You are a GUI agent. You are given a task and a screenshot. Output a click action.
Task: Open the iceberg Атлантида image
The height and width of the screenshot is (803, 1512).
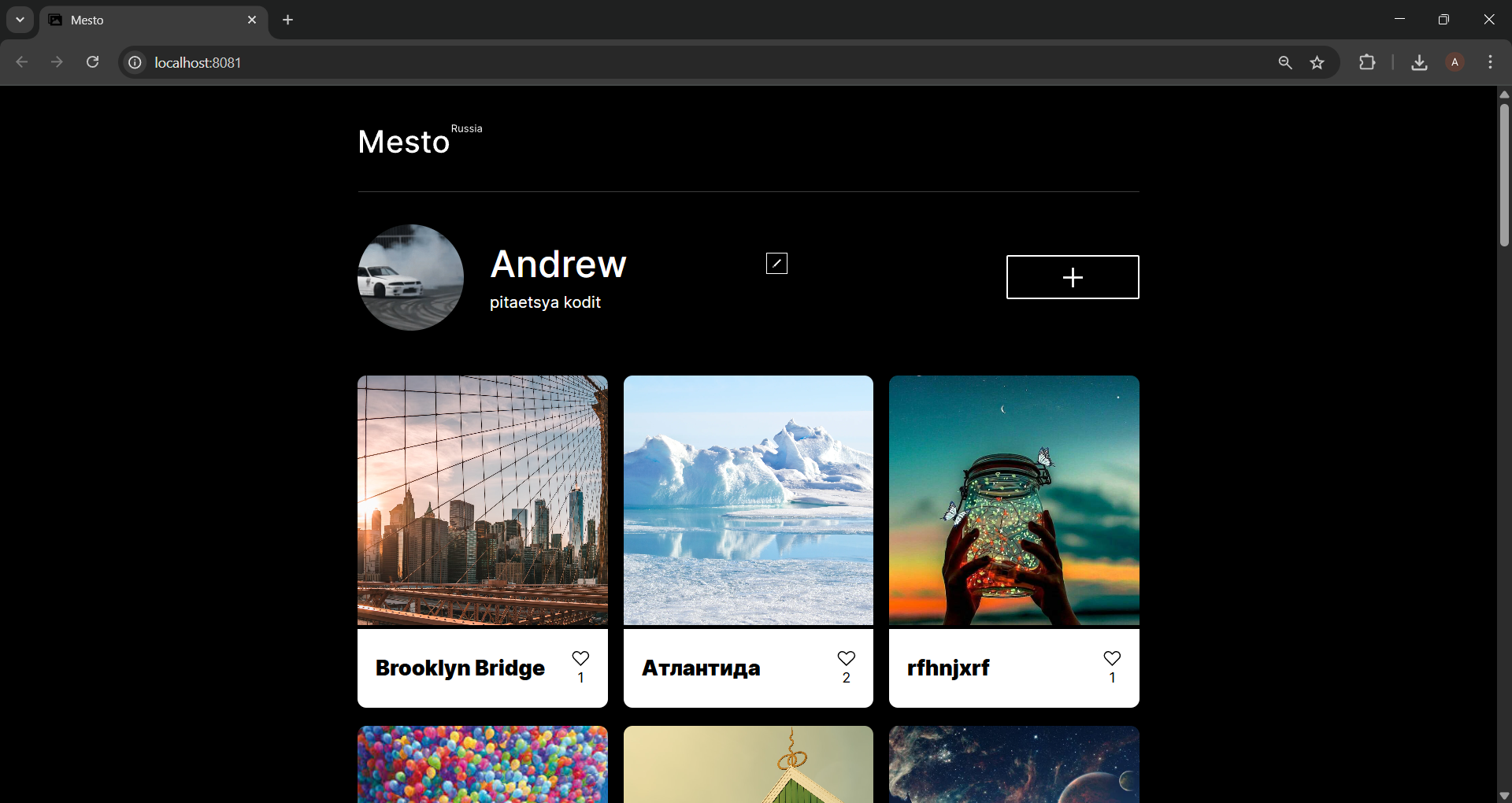(748, 501)
